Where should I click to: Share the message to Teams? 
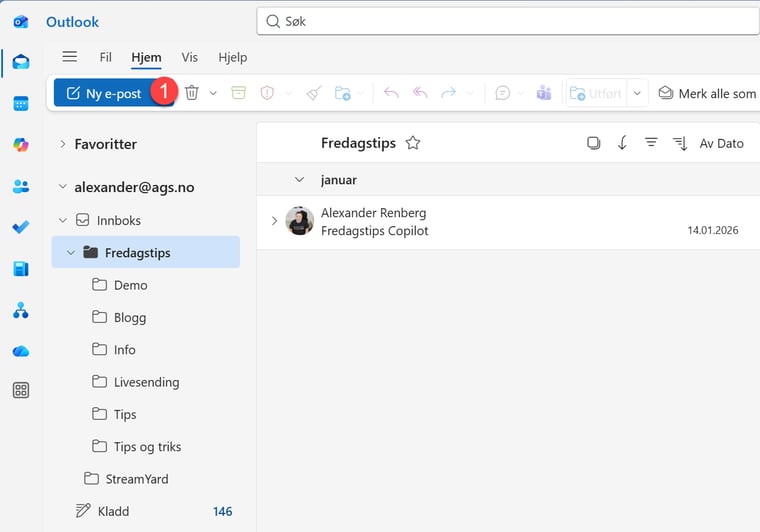point(544,93)
